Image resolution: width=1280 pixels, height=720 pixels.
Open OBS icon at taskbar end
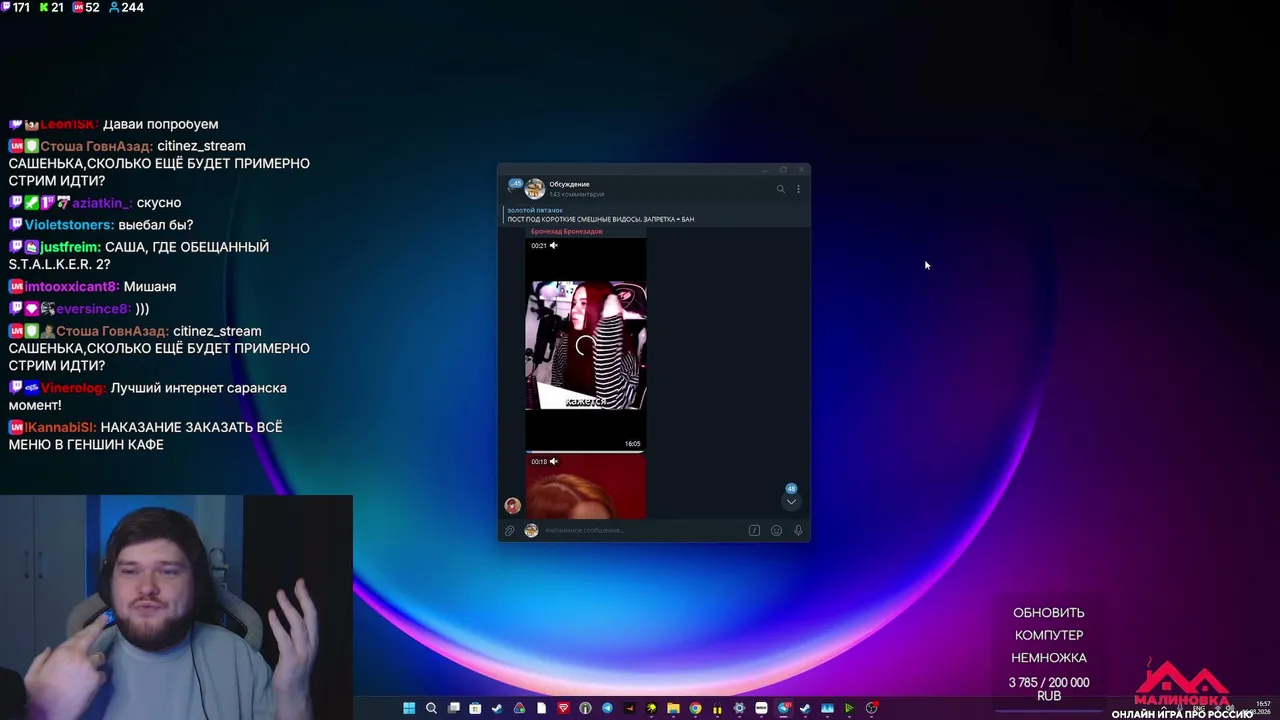[871, 708]
